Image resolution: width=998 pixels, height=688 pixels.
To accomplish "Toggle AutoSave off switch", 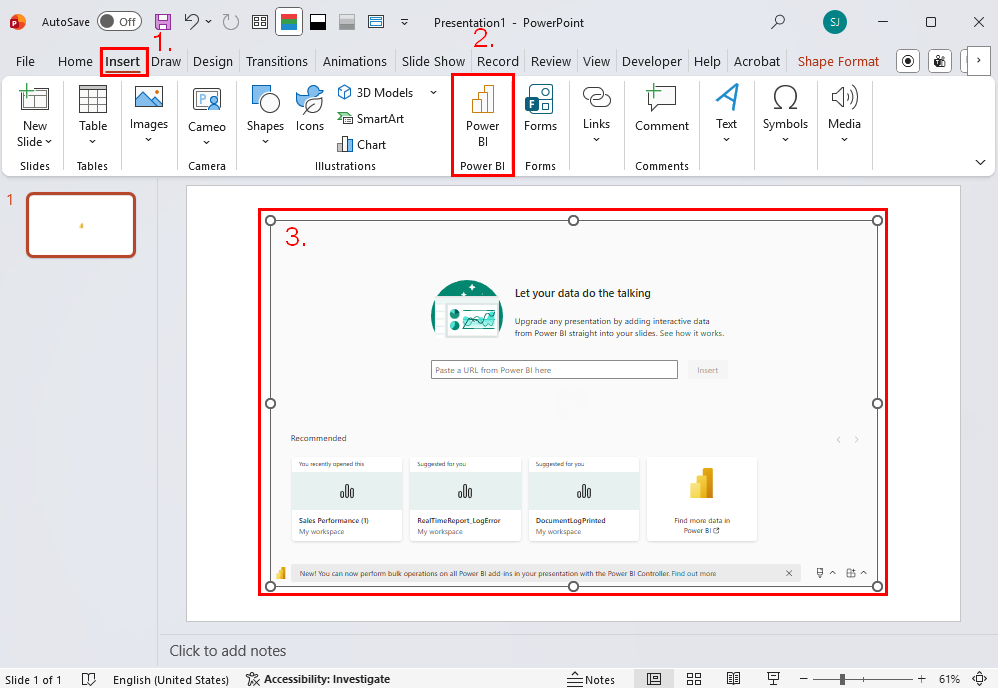I will 119,21.
